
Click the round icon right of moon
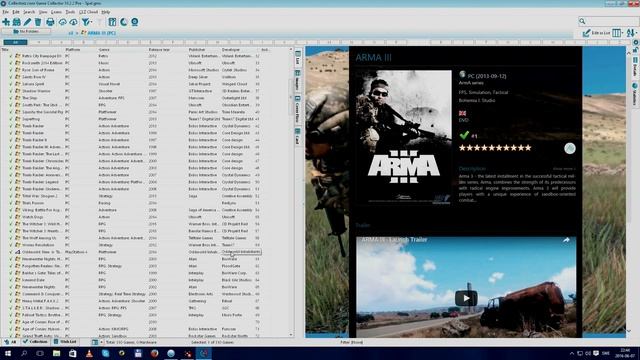(134, 22)
